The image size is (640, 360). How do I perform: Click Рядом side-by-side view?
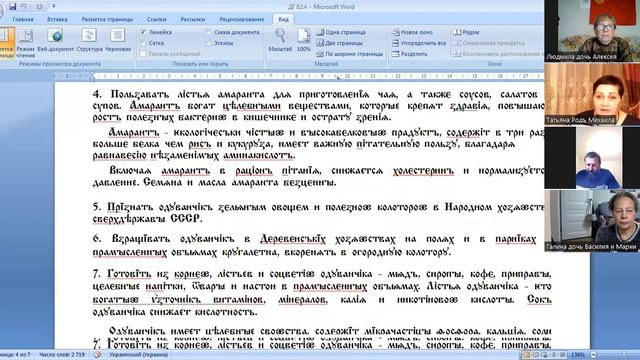[467, 32]
